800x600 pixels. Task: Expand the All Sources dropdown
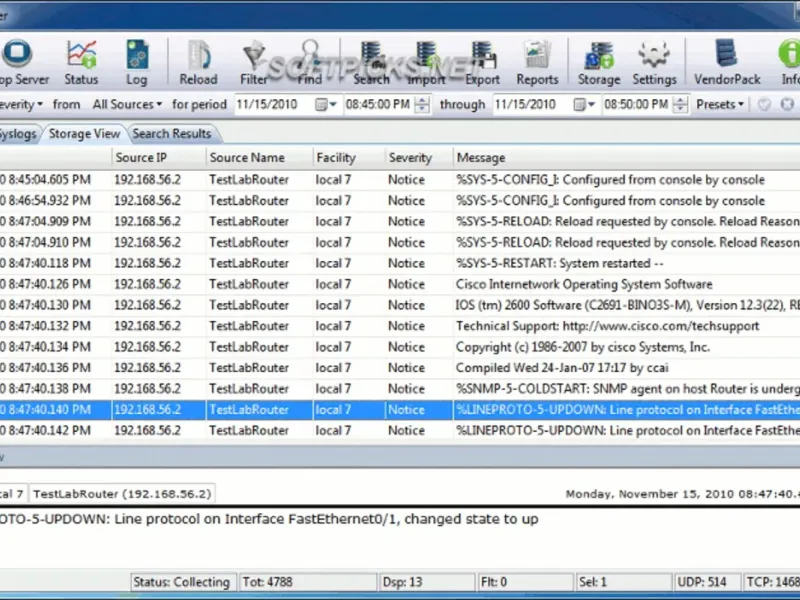(127, 105)
